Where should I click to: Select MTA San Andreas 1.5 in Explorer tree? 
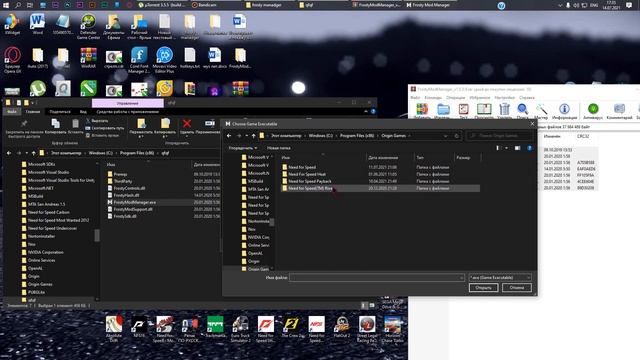[46, 204]
